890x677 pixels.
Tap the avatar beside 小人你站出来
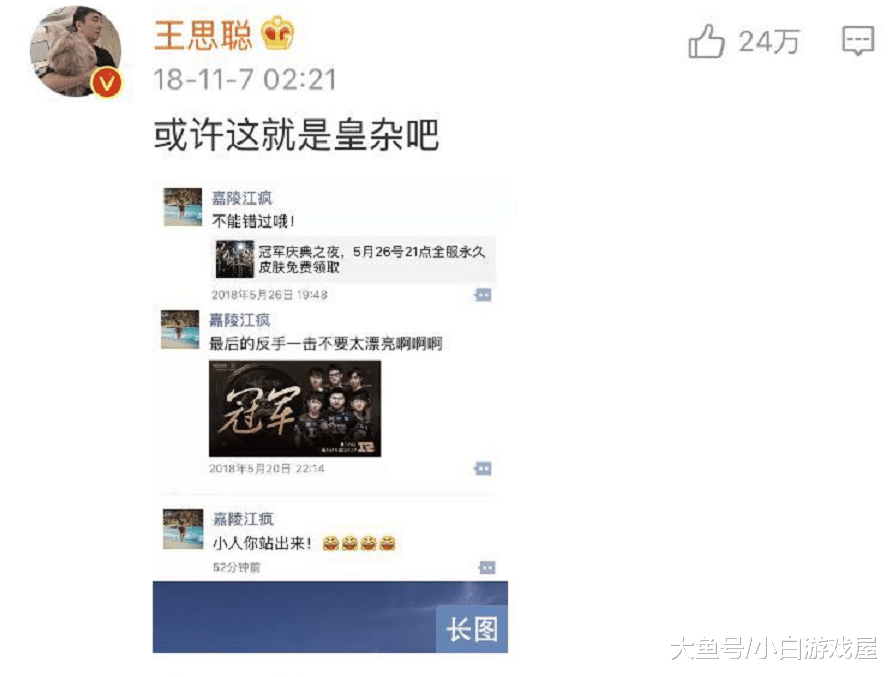pos(183,529)
